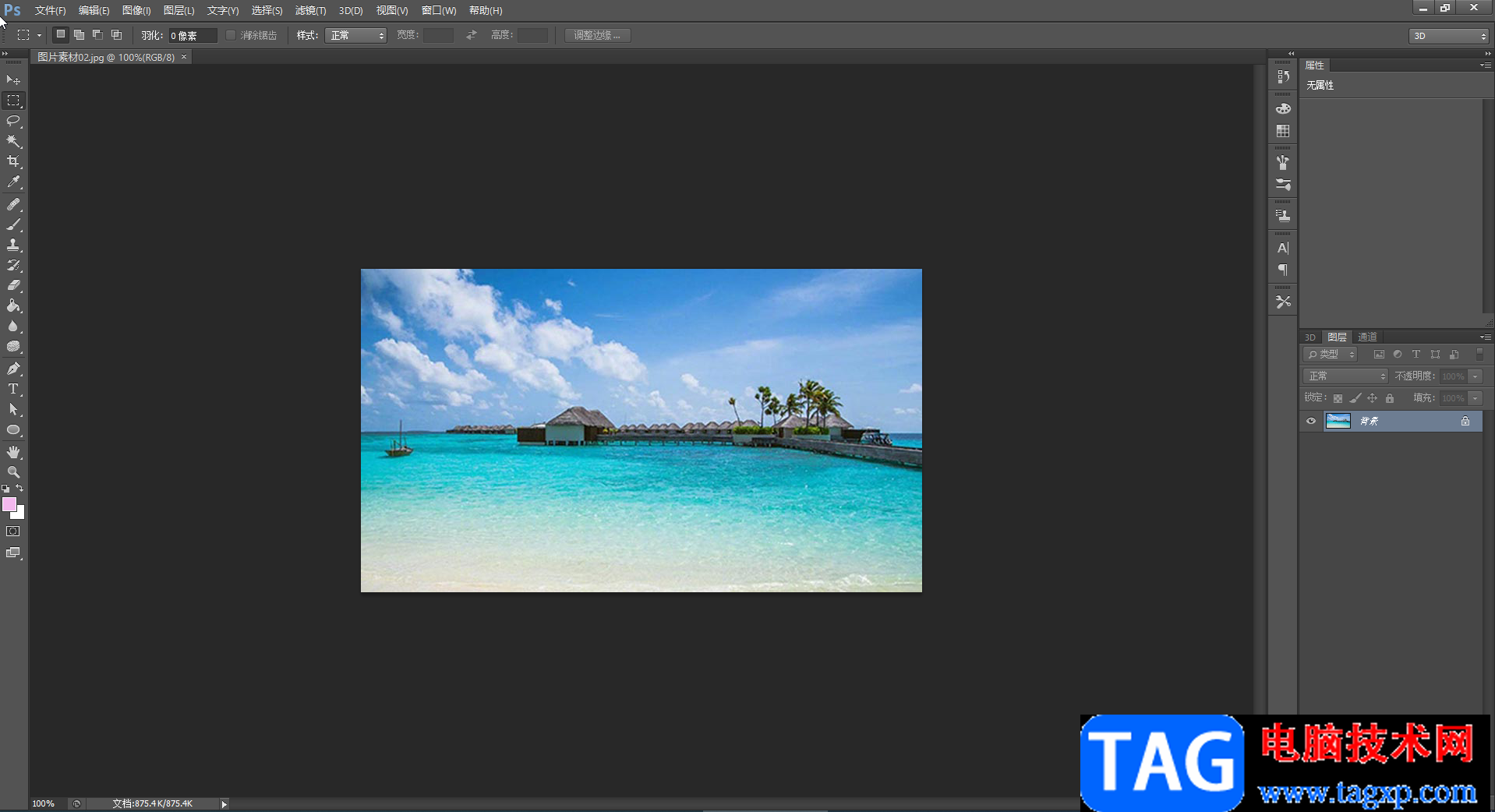
Task: Open the Layers panel flyout menu
Action: pos(1486,337)
